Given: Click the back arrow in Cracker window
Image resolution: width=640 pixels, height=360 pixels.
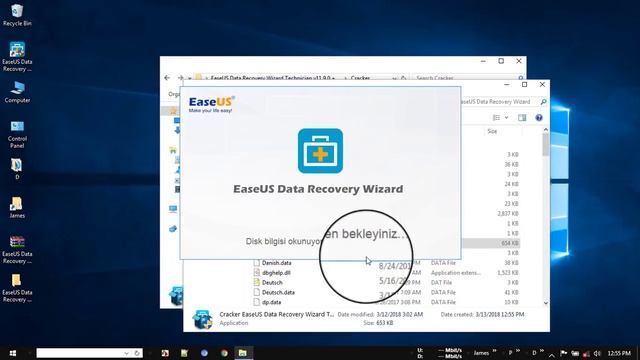Looking at the screenshot, I should 167,78.
